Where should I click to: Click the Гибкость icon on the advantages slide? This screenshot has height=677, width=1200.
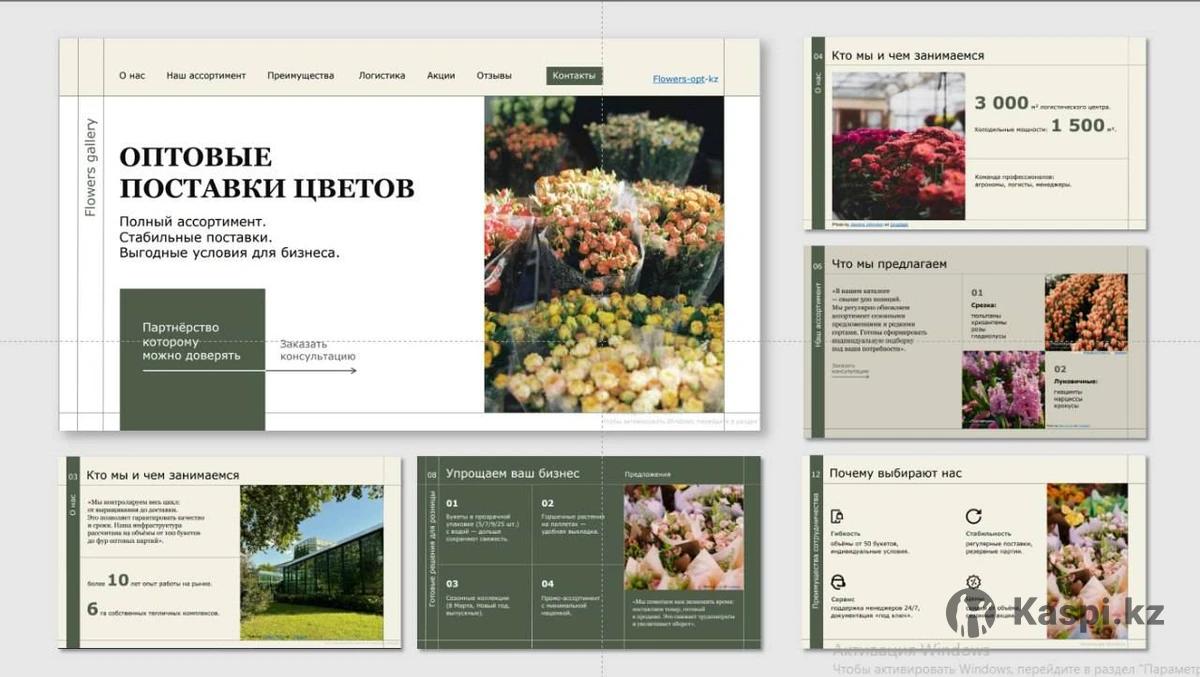pyautogui.click(x=837, y=516)
